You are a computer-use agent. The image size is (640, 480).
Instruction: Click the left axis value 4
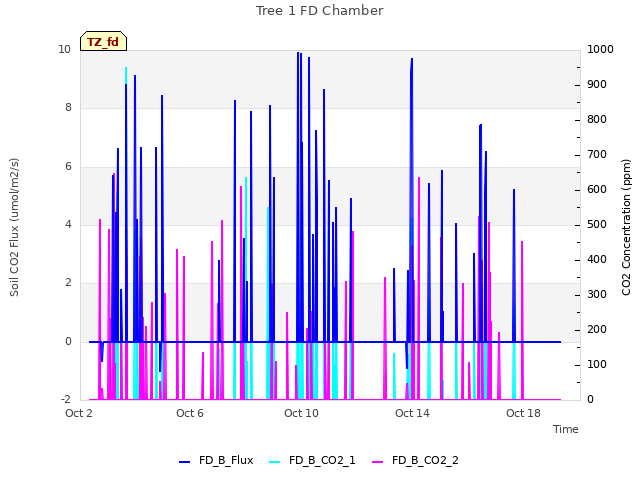(68, 224)
